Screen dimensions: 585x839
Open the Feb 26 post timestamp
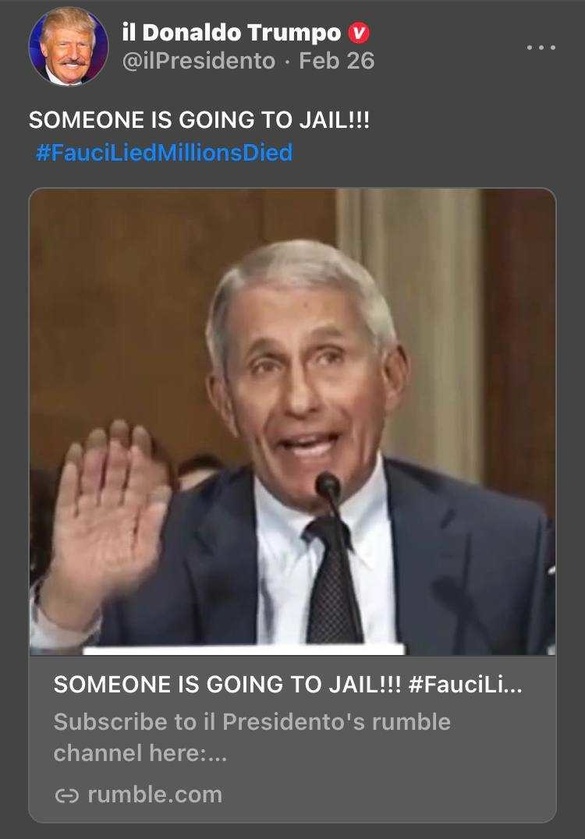337,61
